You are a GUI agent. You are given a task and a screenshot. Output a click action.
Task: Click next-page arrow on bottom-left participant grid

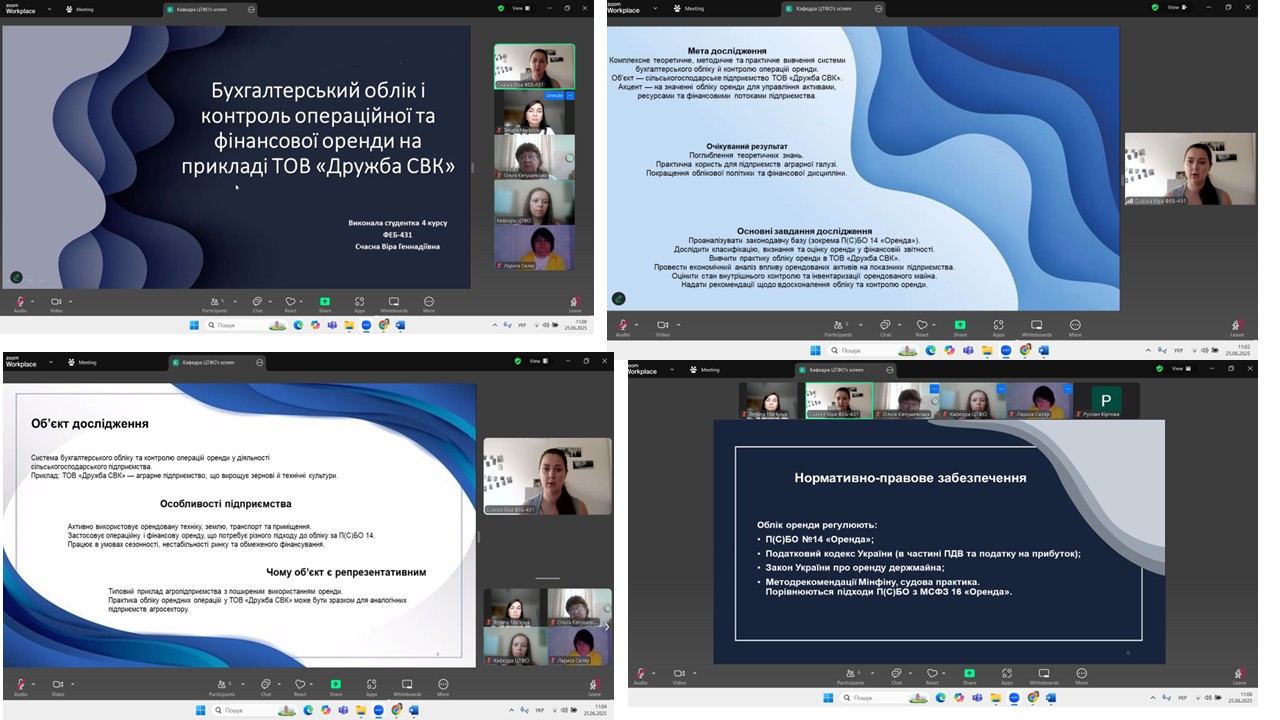pyautogui.click(x=606, y=627)
